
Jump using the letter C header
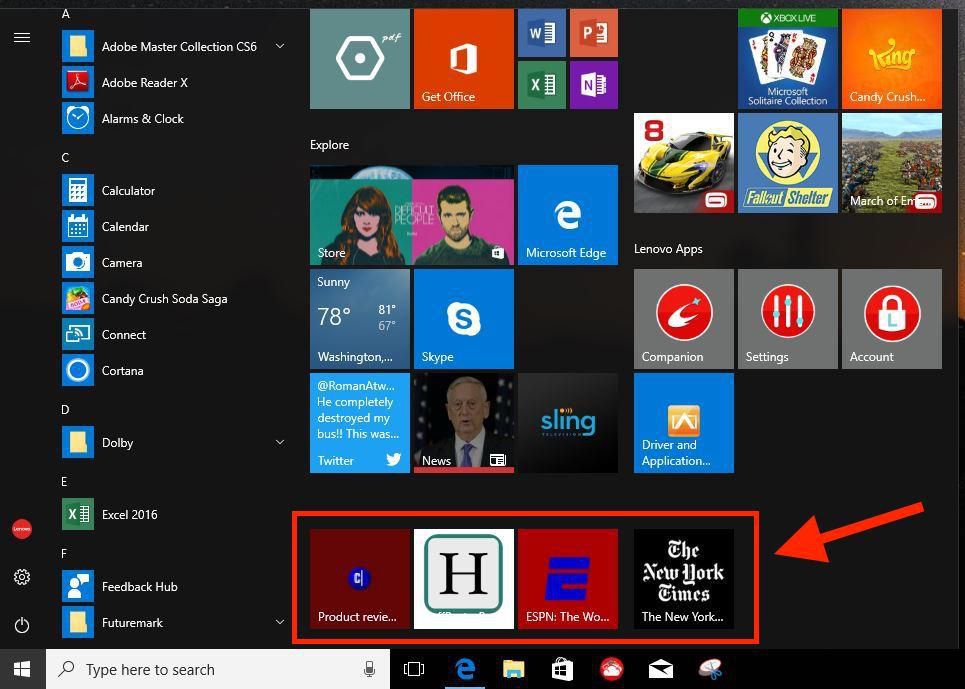click(x=65, y=157)
